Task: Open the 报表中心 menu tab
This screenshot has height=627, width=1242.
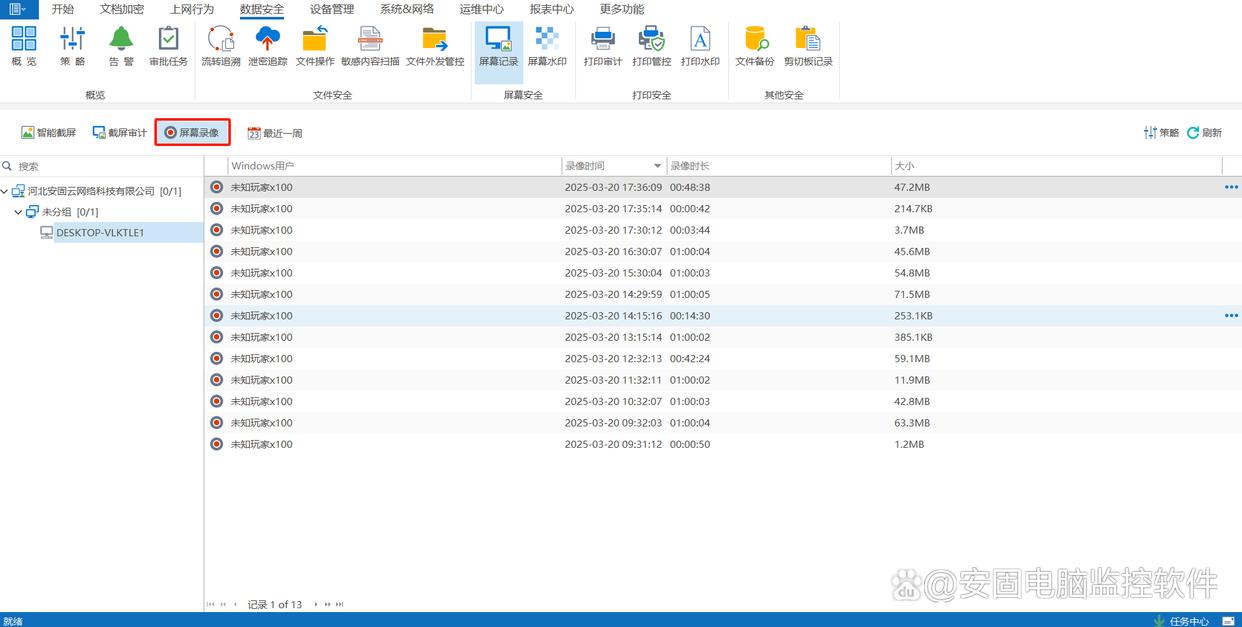Action: click(551, 9)
